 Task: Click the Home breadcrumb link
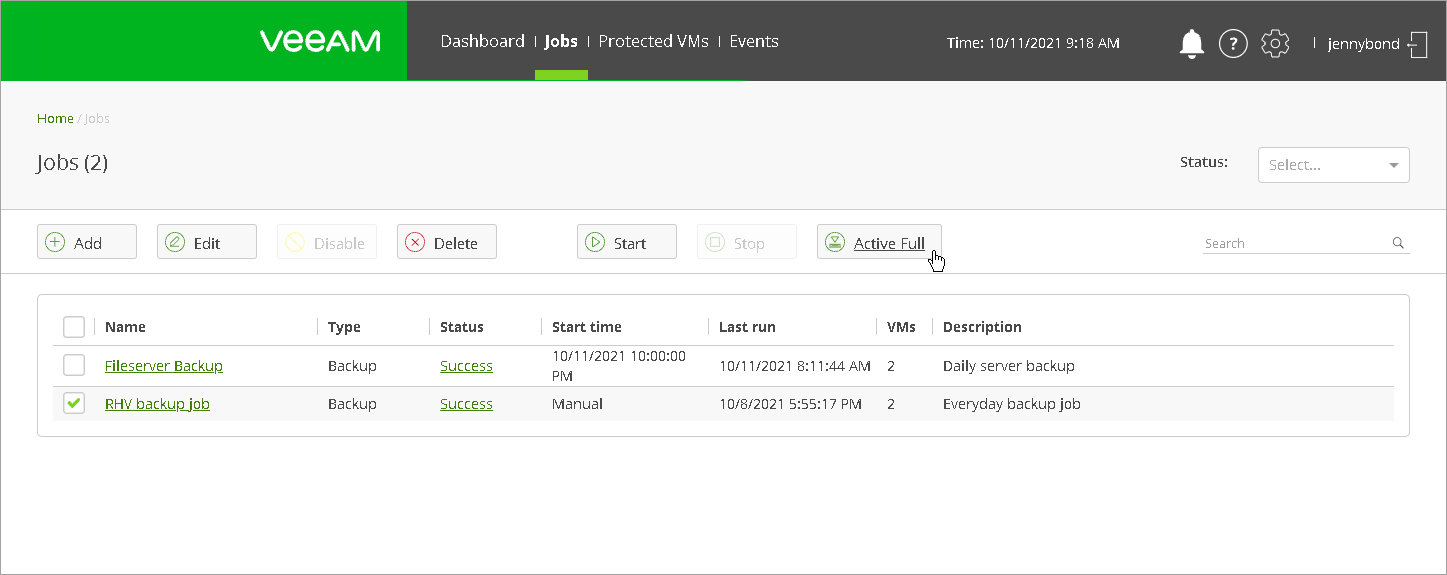tap(55, 118)
